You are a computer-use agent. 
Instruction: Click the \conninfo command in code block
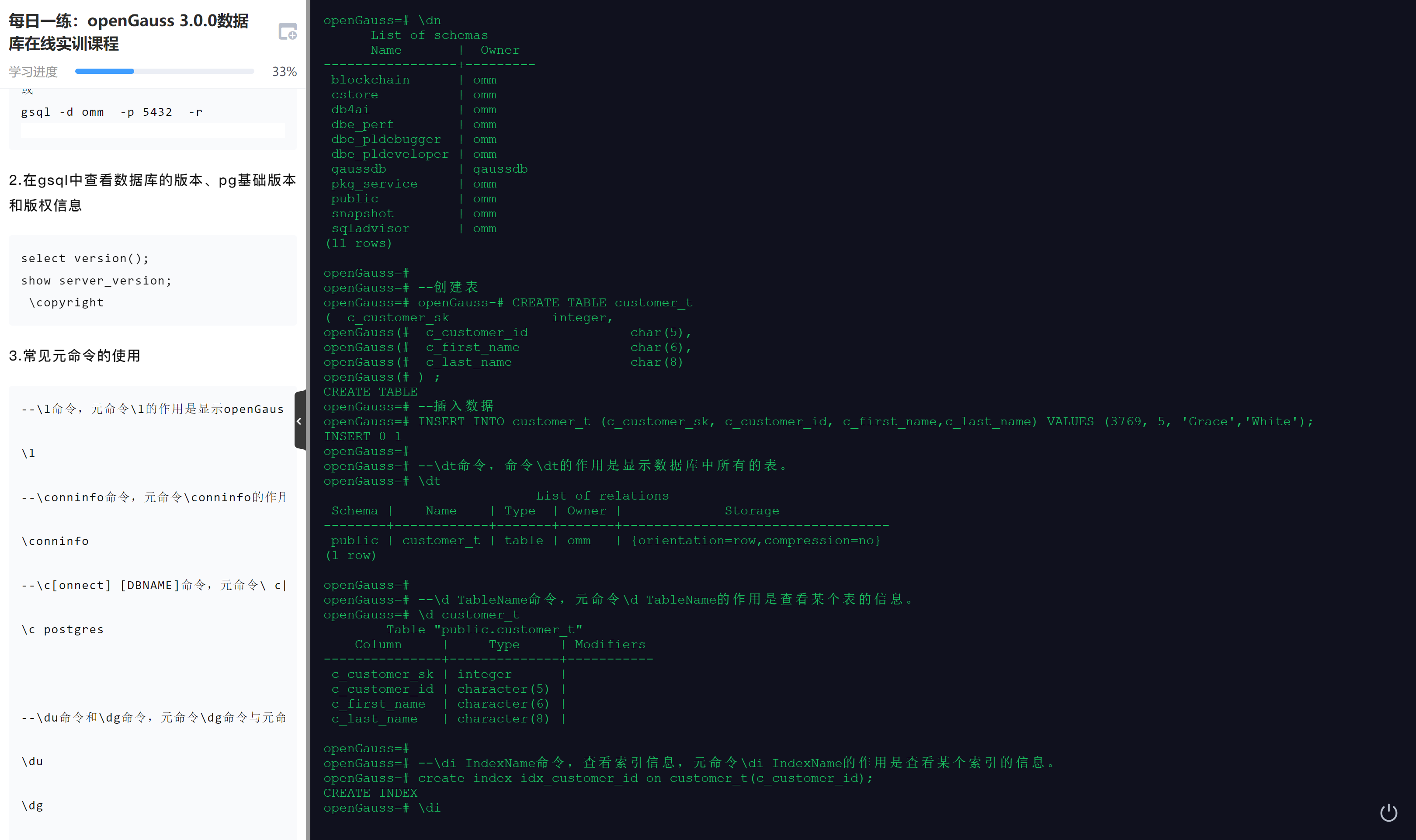[x=55, y=541]
